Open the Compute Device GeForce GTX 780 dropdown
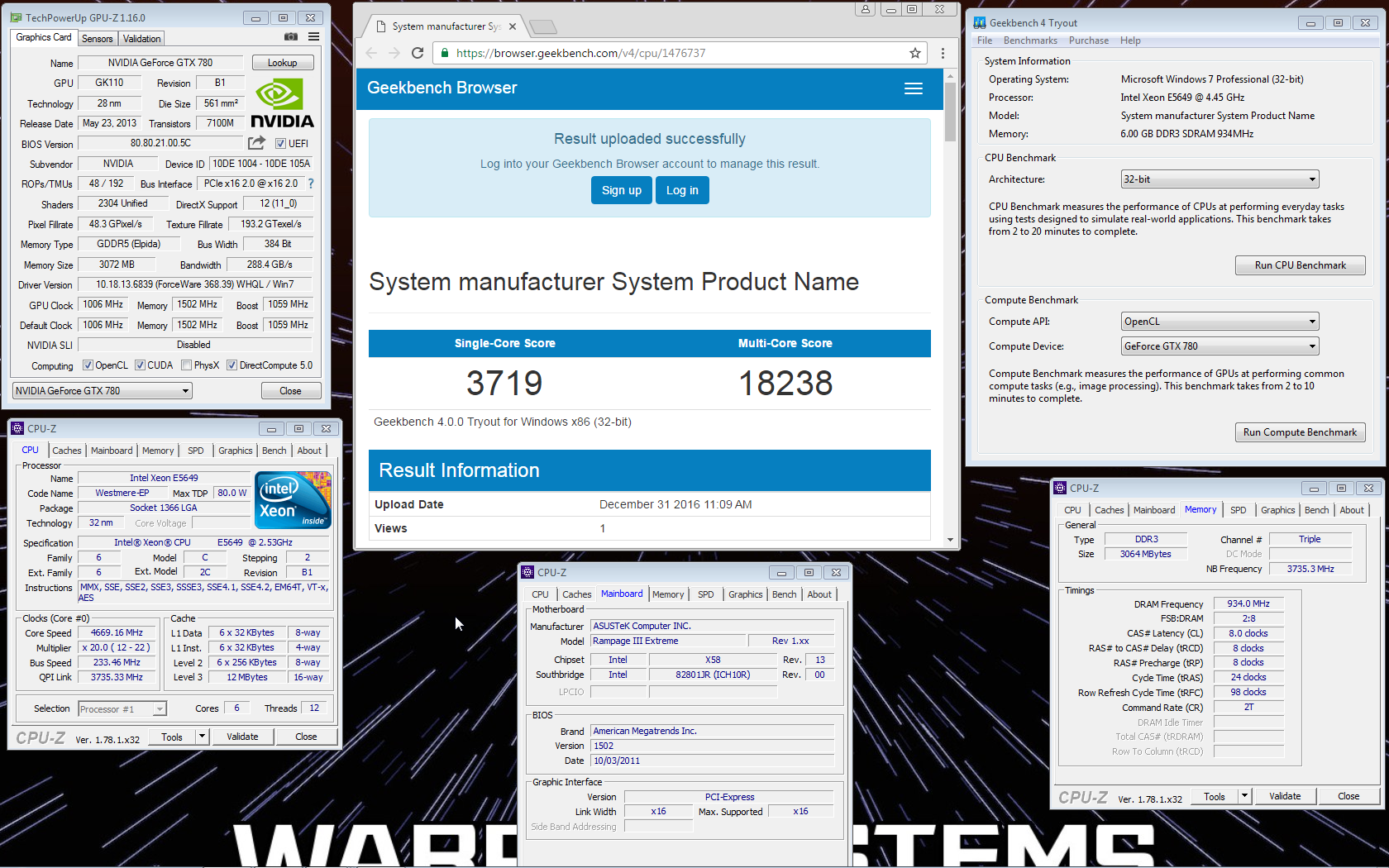Screen dimensions: 1389x868 coord(1220,346)
